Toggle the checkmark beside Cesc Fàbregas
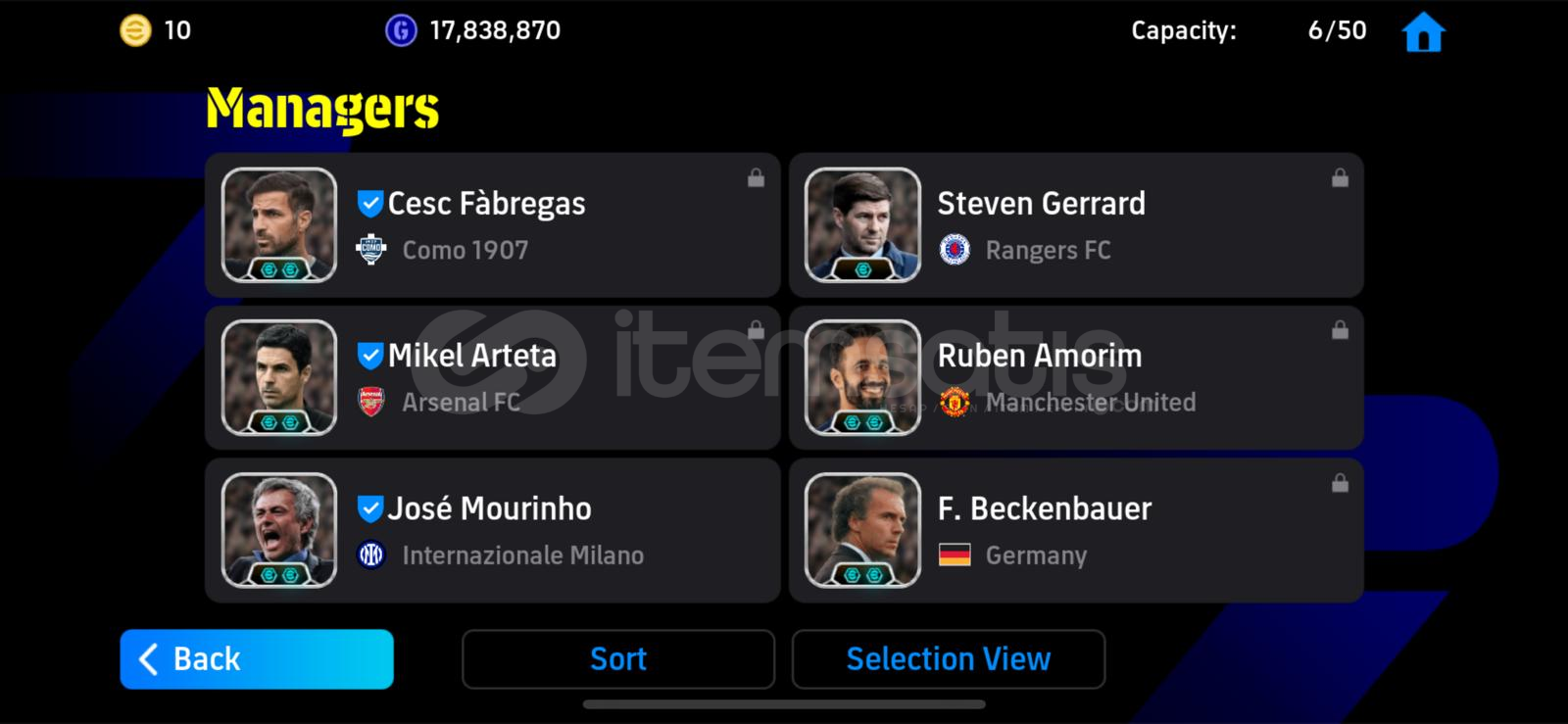The height and width of the screenshot is (724, 1568). click(x=369, y=204)
